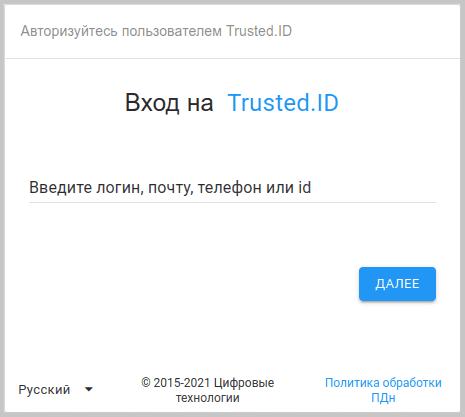Click the Авторизуйтесь пользователем Trusted.ID header text
This screenshot has width=465, height=417.
[x=156, y=31]
